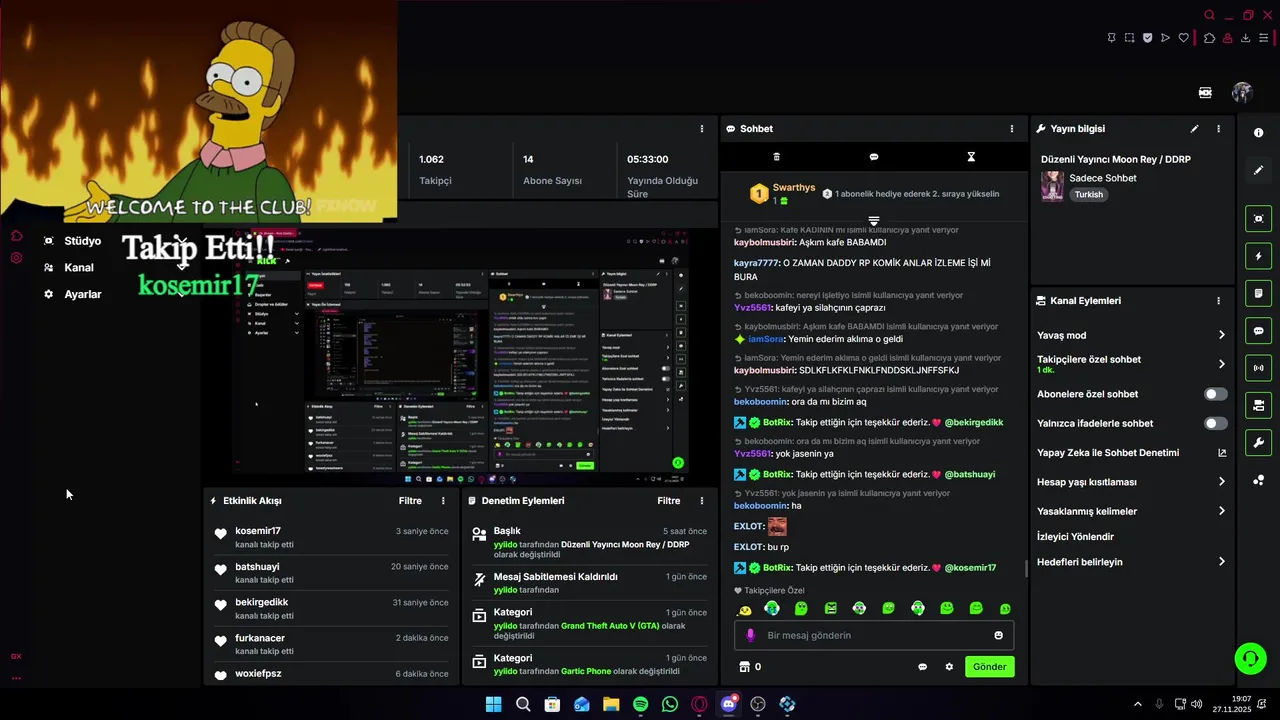
Task: Toggle the wrench widget icon in right sidebar
Action: tap(1258, 443)
